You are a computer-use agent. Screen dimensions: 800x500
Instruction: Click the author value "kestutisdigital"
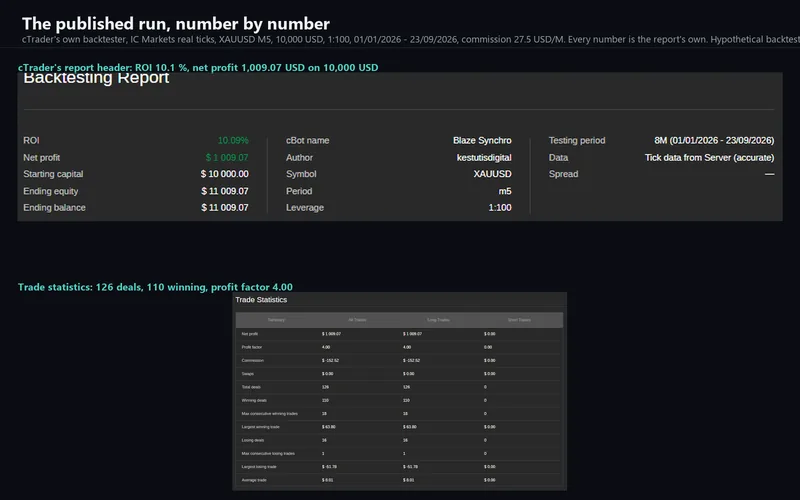click(x=484, y=158)
